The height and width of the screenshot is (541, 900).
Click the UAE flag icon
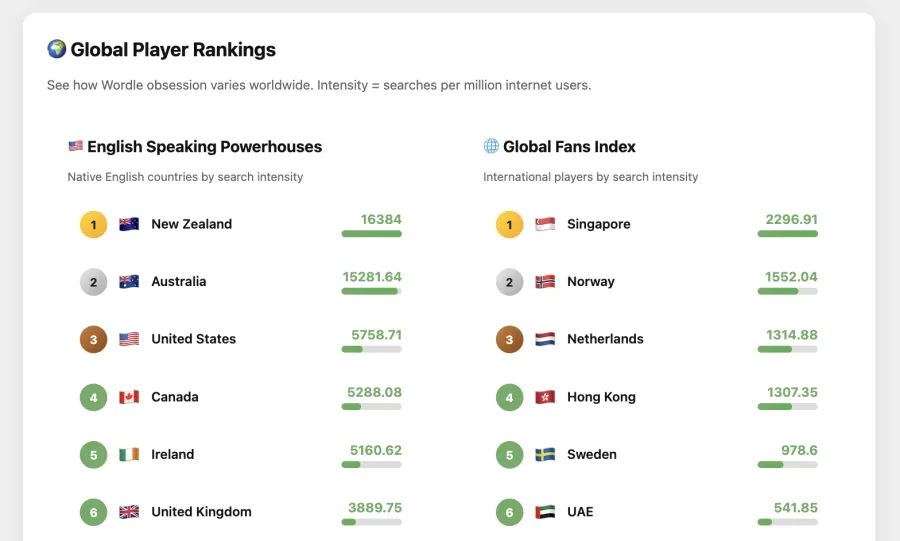pyautogui.click(x=545, y=512)
